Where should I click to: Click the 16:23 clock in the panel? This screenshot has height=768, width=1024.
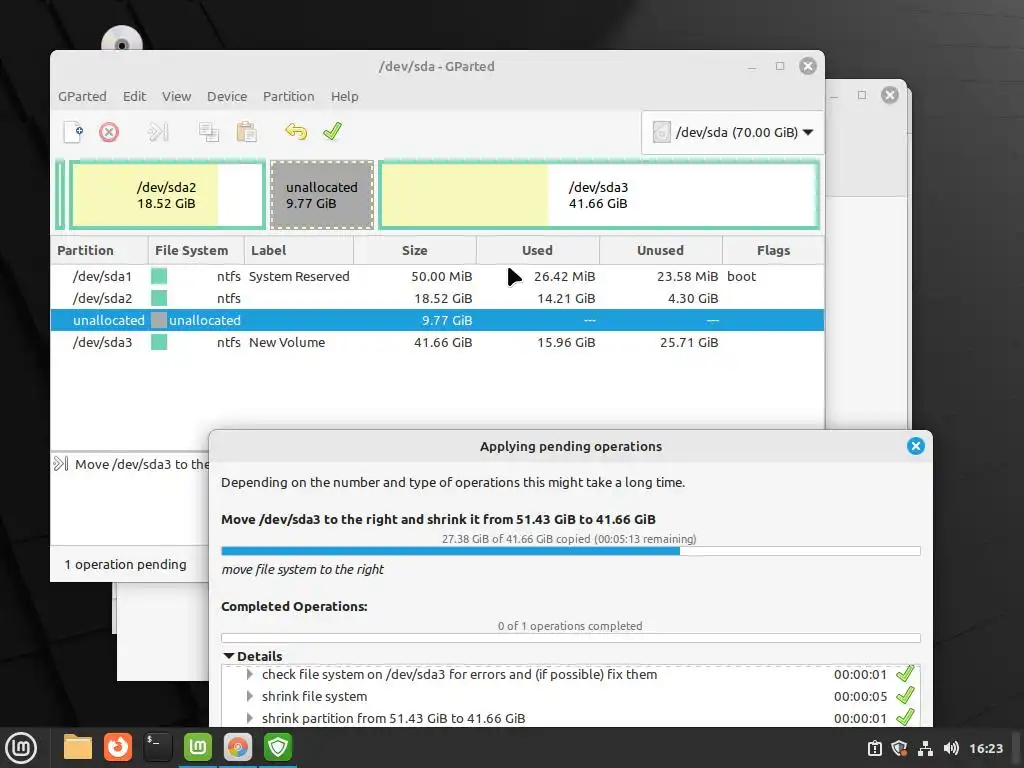tap(986, 748)
